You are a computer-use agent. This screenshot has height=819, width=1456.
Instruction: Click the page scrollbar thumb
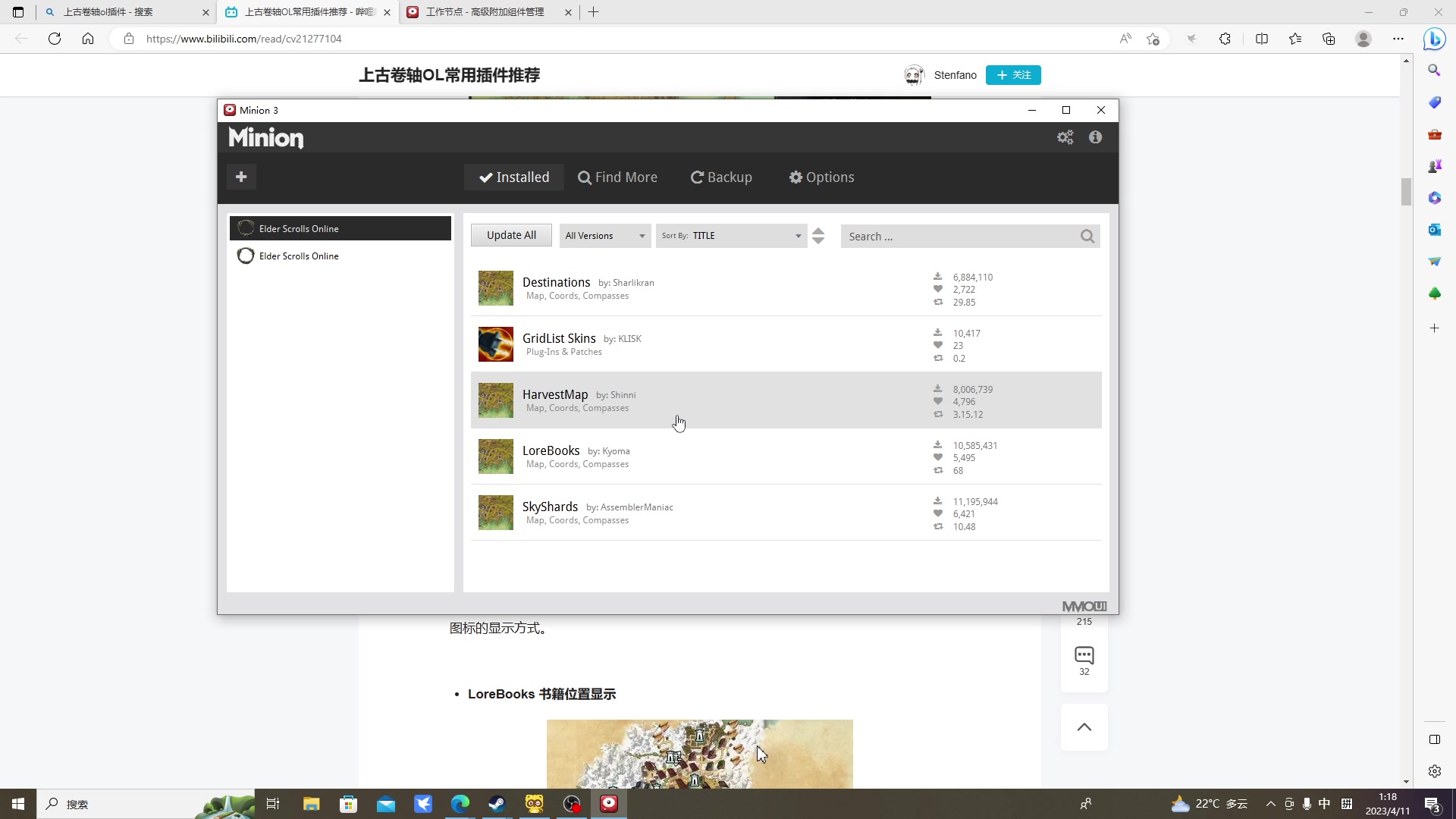pyautogui.click(x=1406, y=192)
